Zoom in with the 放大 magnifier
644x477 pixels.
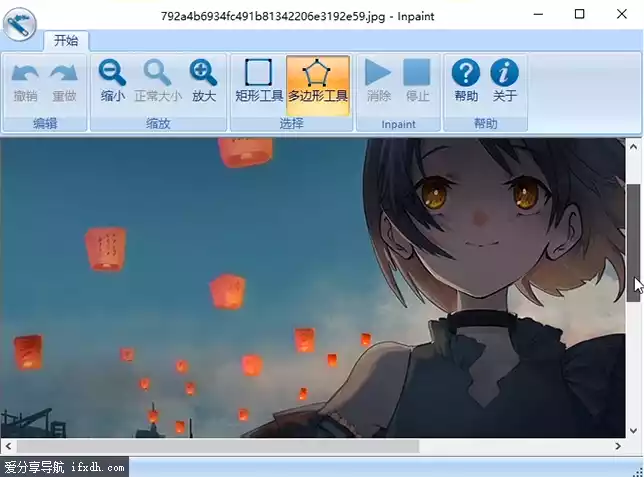pyautogui.click(x=204, y=82)
